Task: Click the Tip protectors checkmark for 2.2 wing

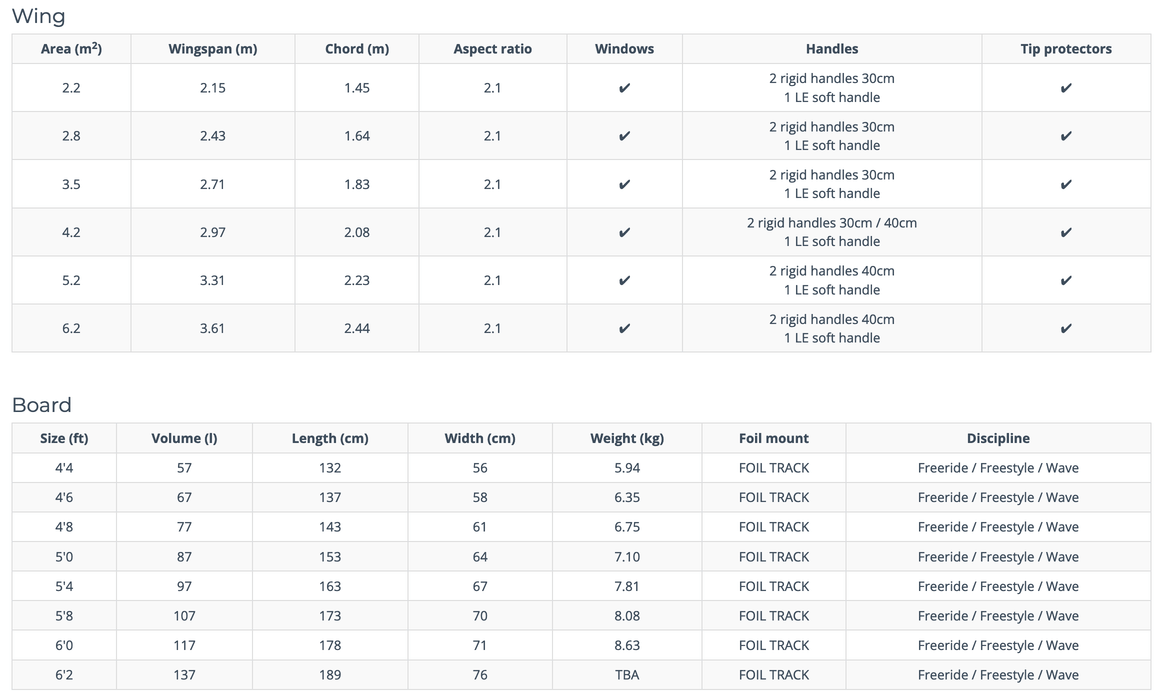Action: point(1066,88)
